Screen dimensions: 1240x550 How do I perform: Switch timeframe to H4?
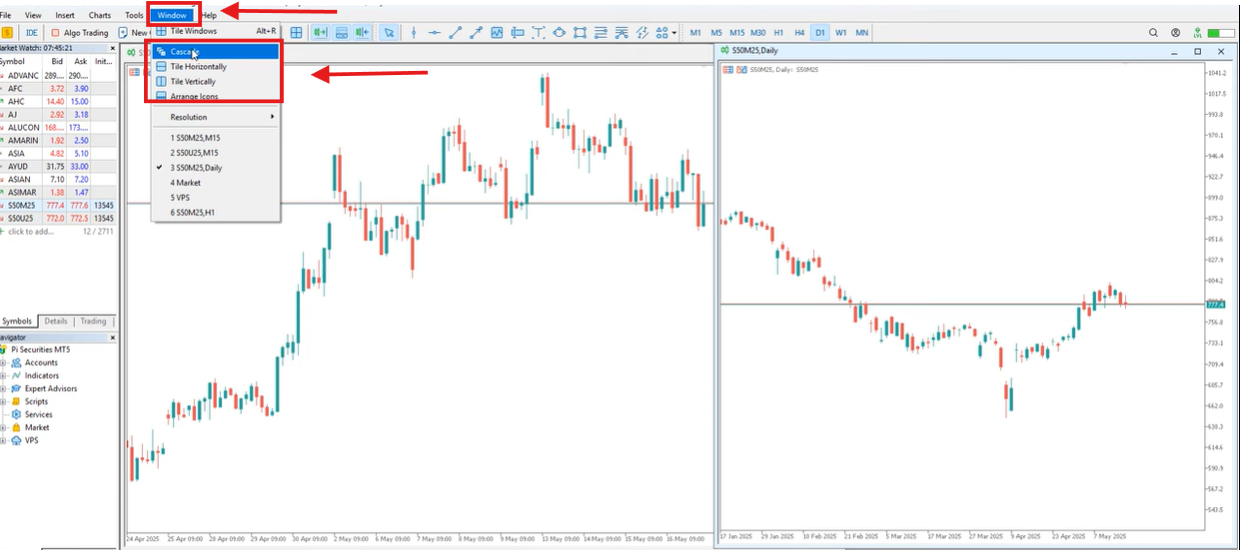coord(799,32)
